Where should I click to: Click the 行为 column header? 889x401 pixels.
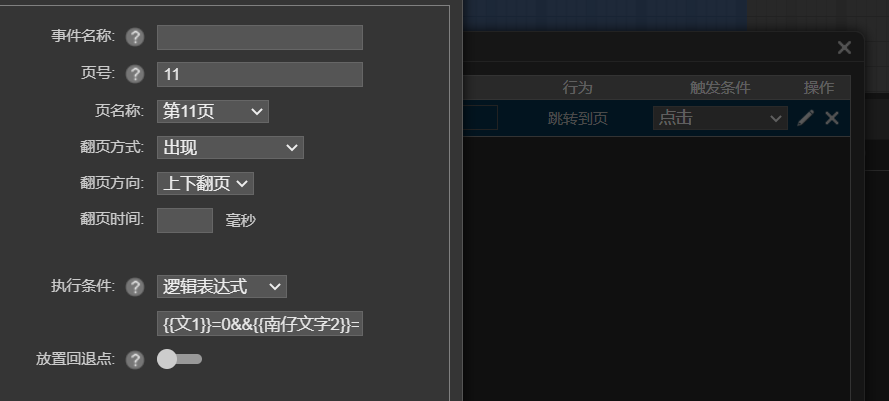tap(577, 87)
